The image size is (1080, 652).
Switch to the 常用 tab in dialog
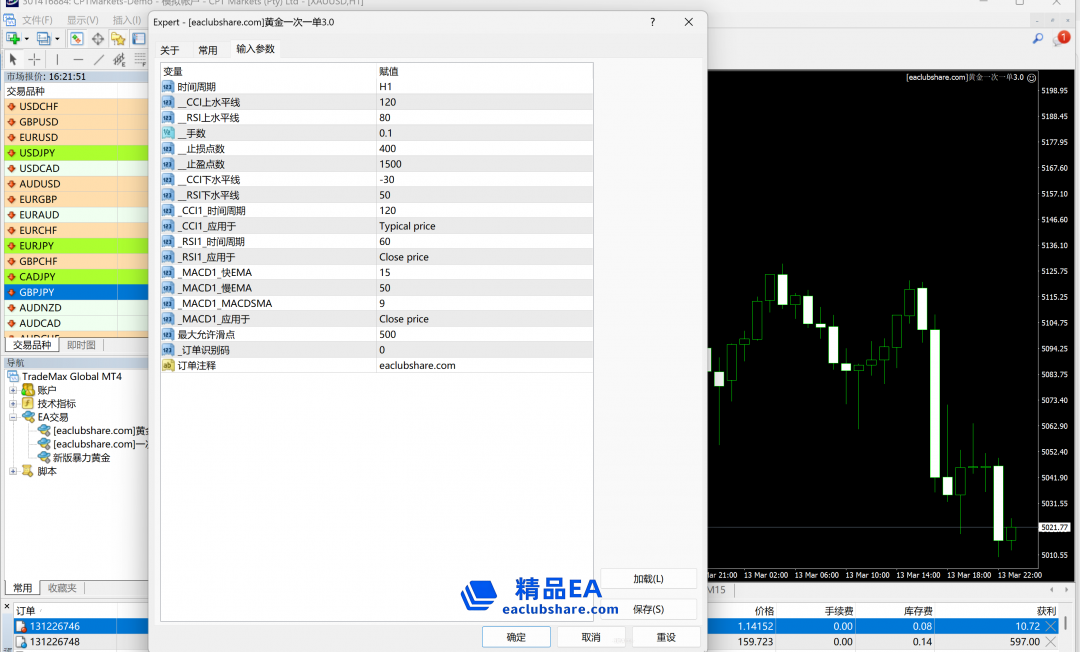click(207, 50)
